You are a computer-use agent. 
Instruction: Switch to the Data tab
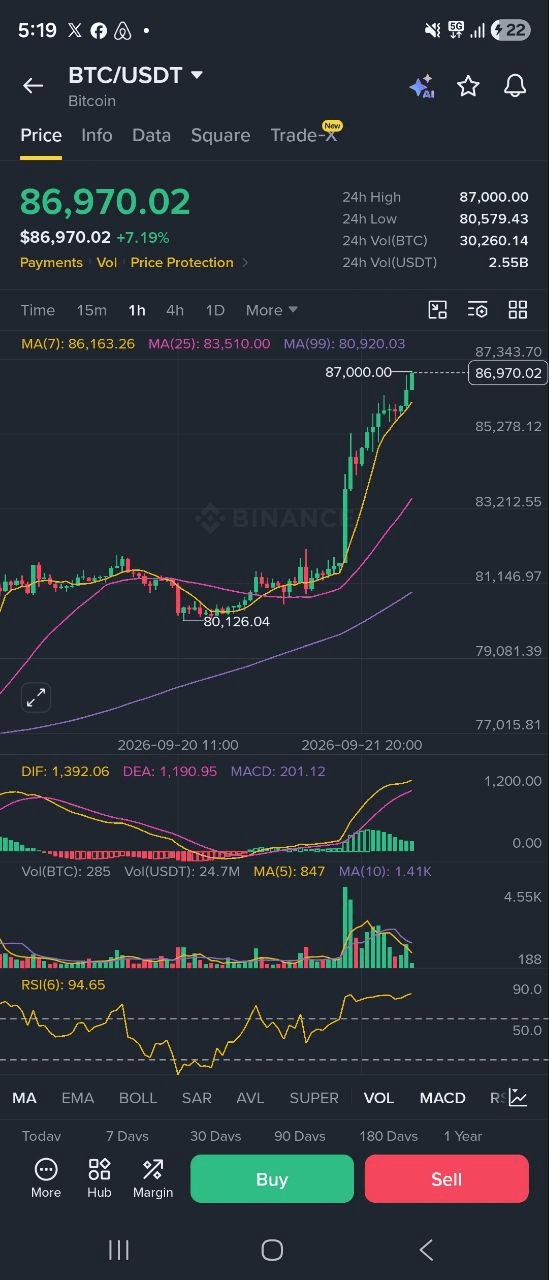pyautogui.click(x=151, y=135)
